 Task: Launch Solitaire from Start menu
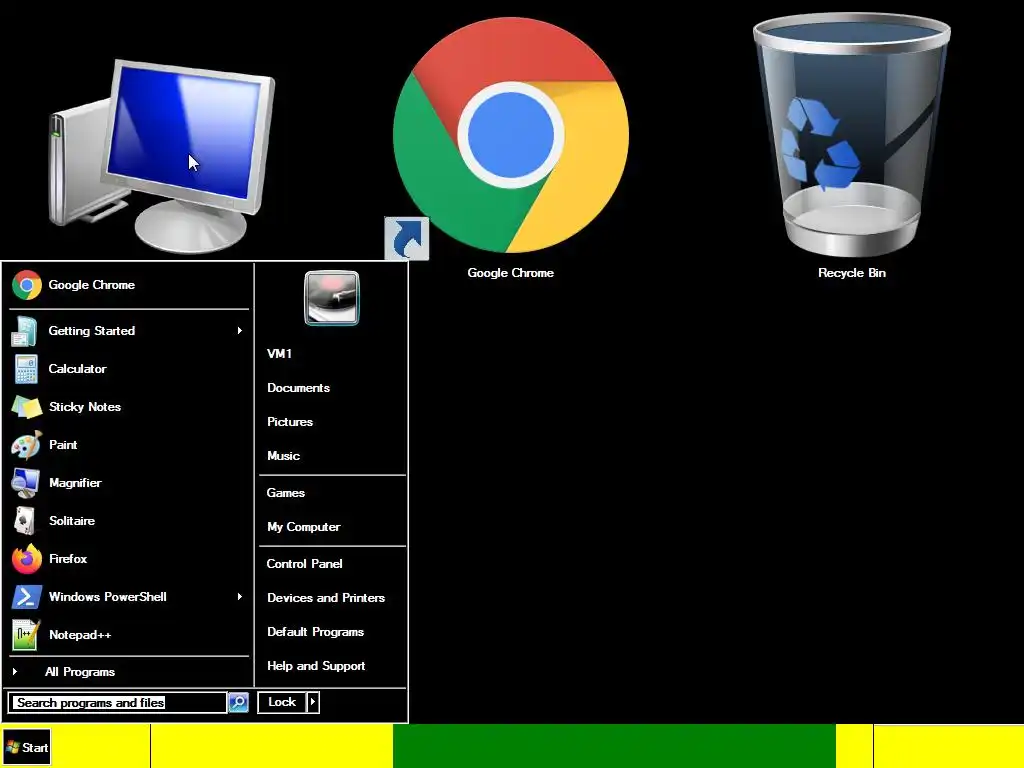(129, 520)
